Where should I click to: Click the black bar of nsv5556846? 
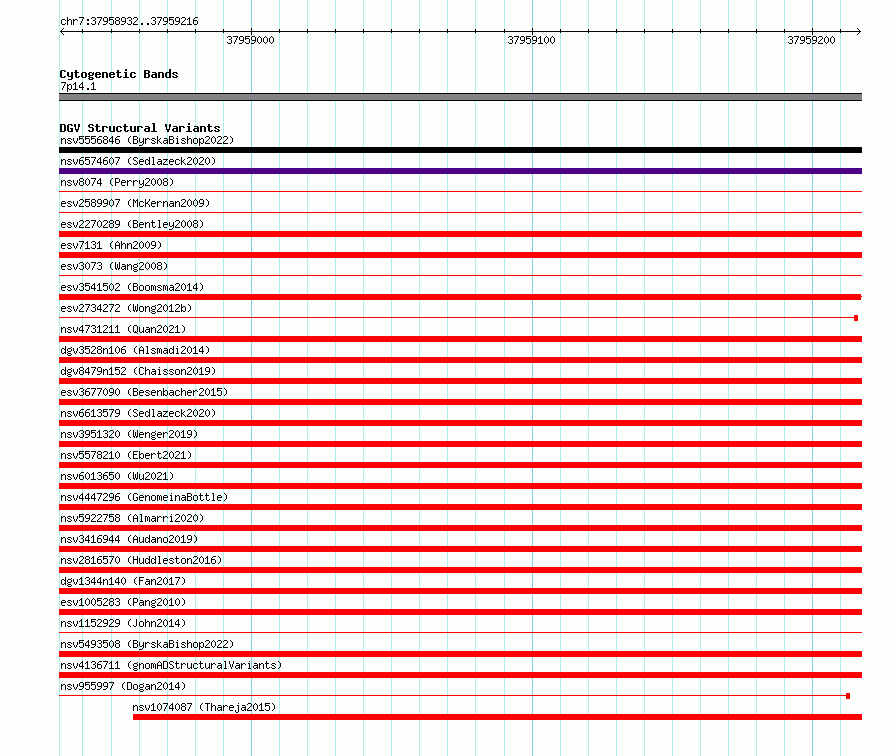[x=460, y=150]
